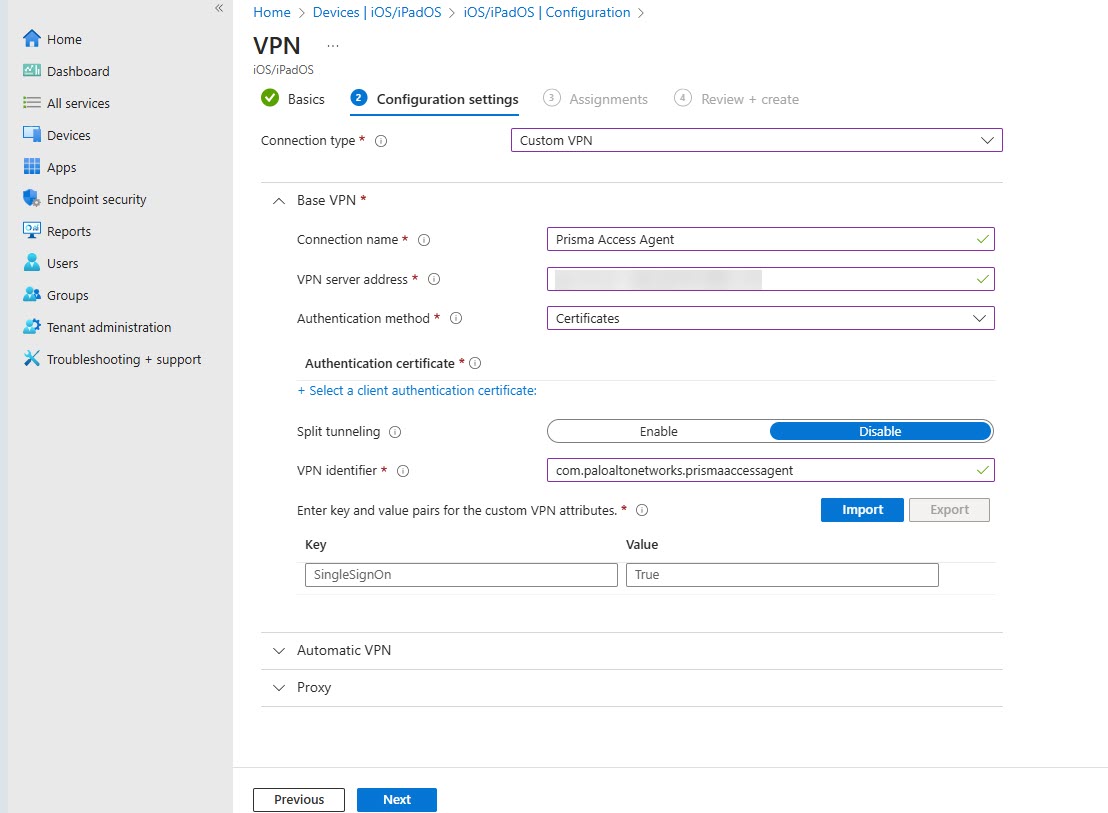
Task: Select Disable for split tunneling
Action: tap(880, 432)
